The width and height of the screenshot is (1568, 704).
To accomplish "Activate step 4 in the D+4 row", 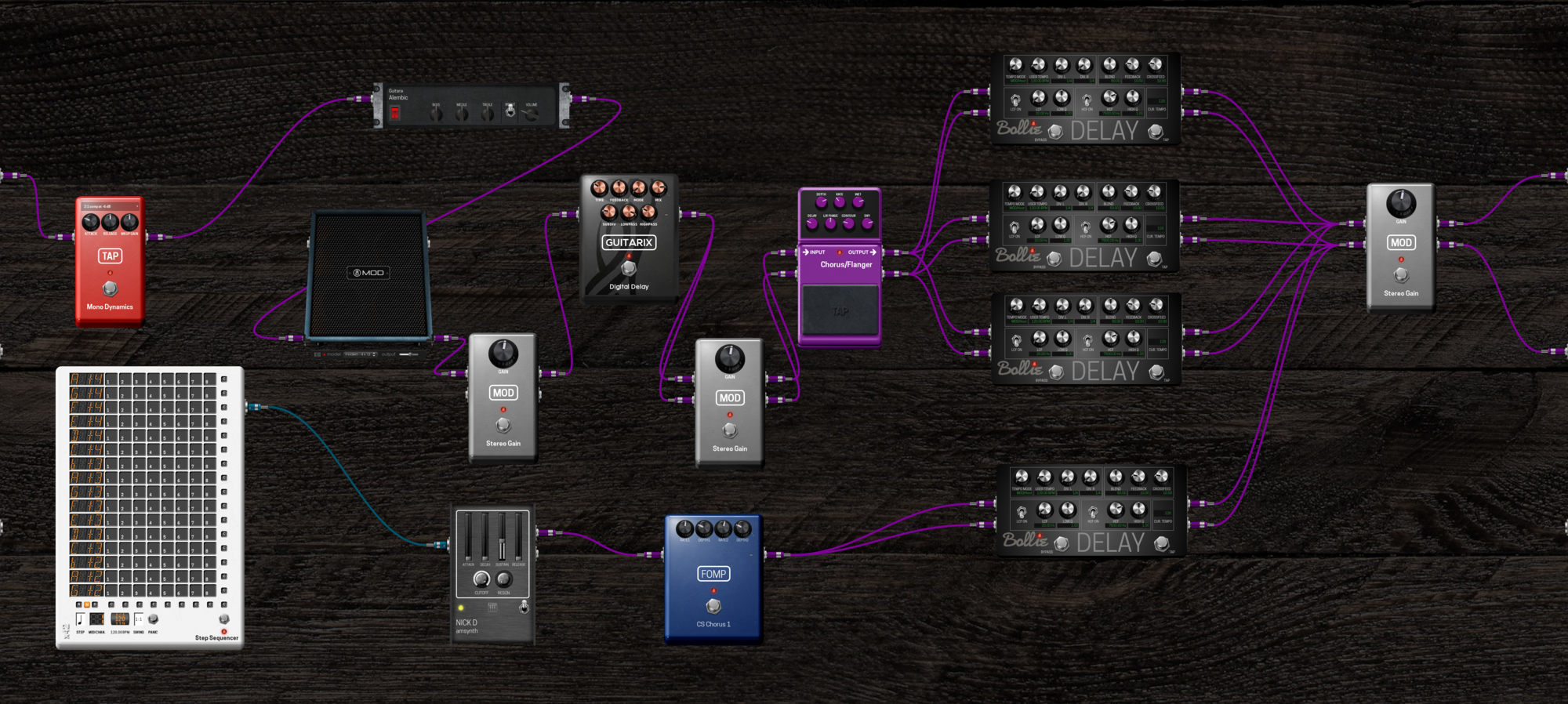I will (154, 436).
